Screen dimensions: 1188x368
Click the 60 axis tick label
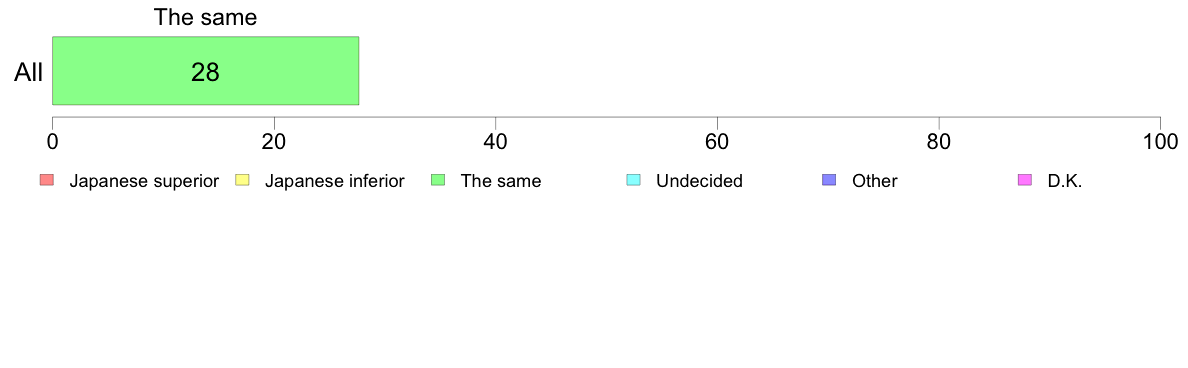pyautogui.click(x=717, y=142)
